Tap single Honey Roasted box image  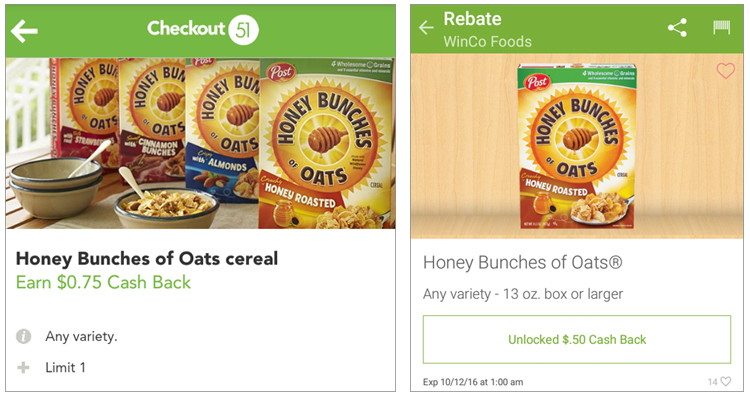(x=577, y=146)
